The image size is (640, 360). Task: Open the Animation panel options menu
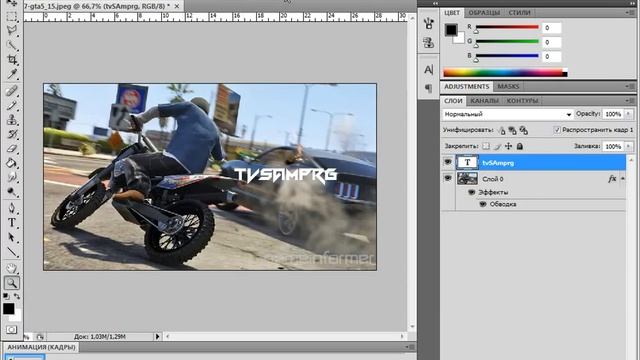coord(410,347)
